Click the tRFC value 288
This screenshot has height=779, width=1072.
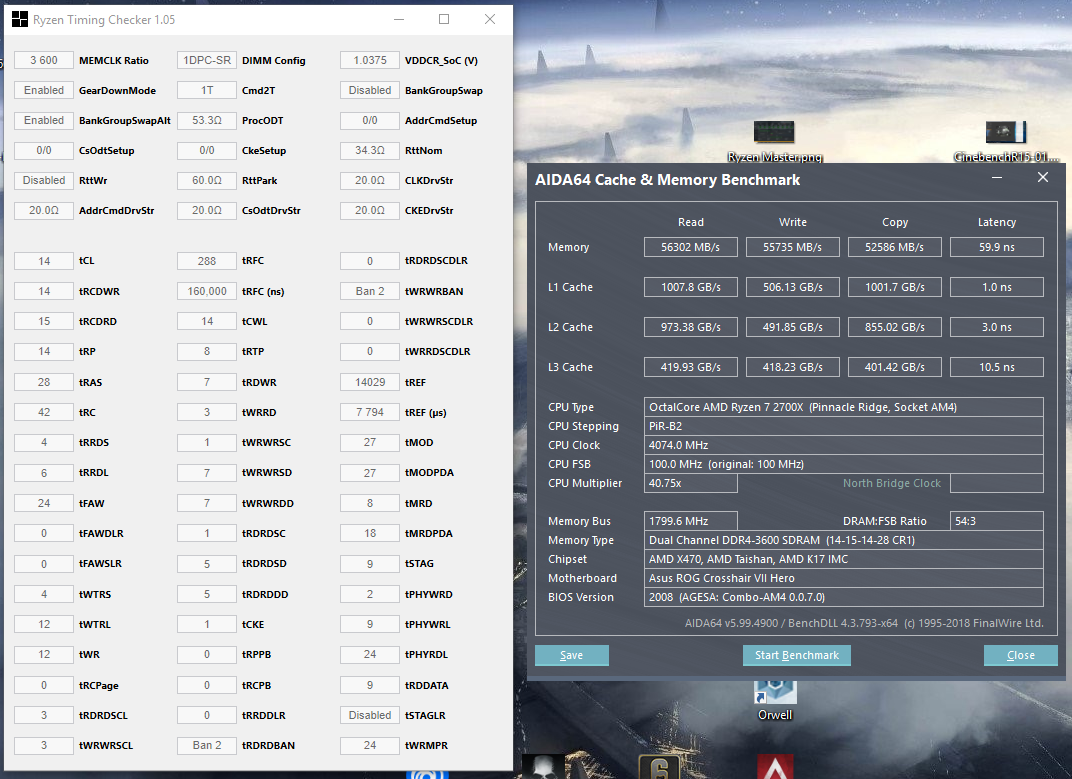[206, 261]
